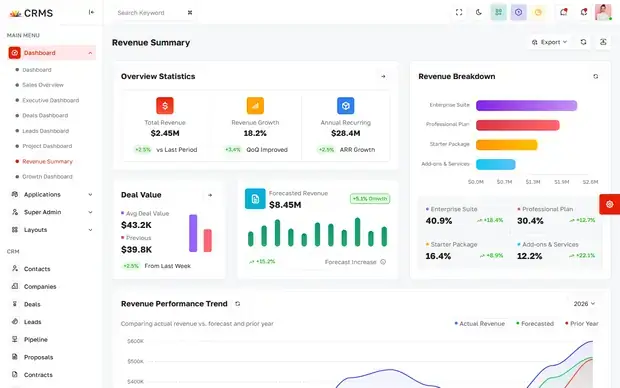Click the CRMS logo
The width and height of the screenshot is (620, 388).
point(31,13)
